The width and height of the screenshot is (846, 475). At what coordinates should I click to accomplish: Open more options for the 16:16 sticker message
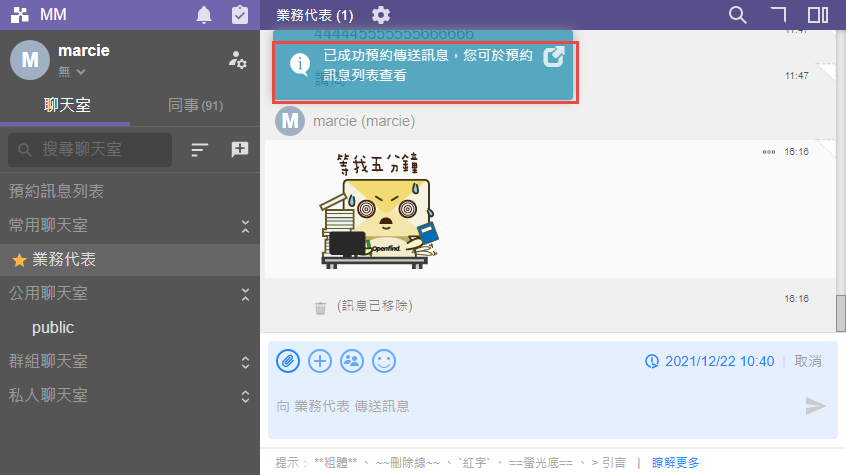pyautogui.click(x=769, y=152)
